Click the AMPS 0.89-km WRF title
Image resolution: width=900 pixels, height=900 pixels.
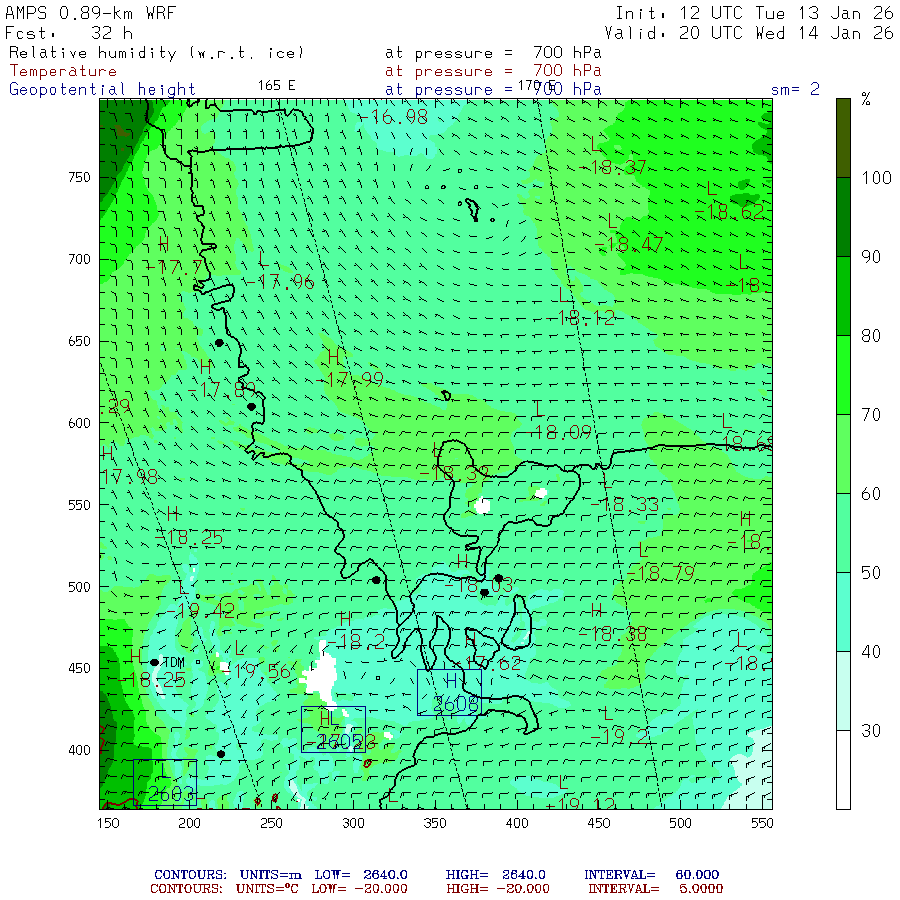click(90, 13)
